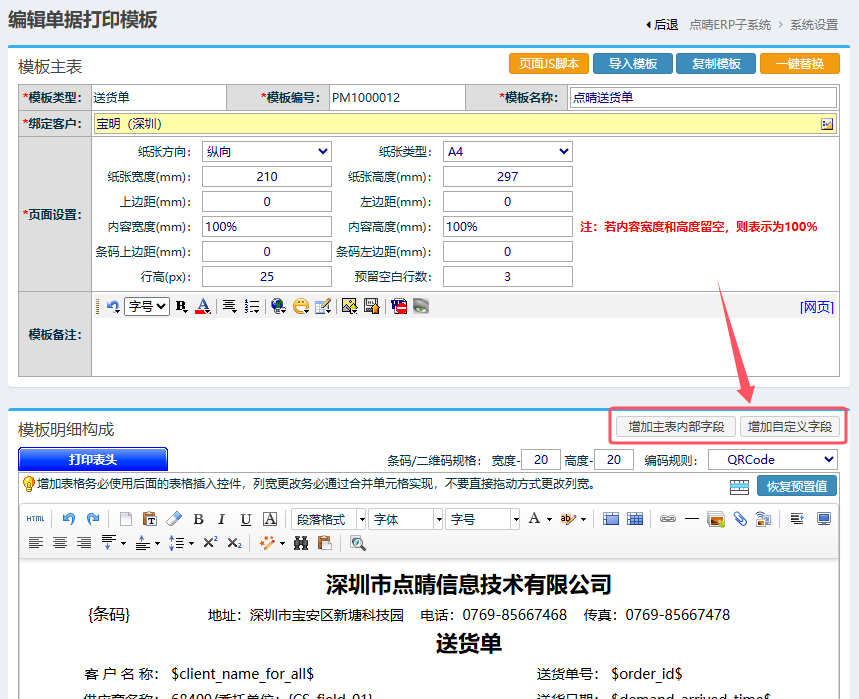Open the 纸张类型 A4 dropdown
This screenshot has width=859, height=699.
point(507,151)
